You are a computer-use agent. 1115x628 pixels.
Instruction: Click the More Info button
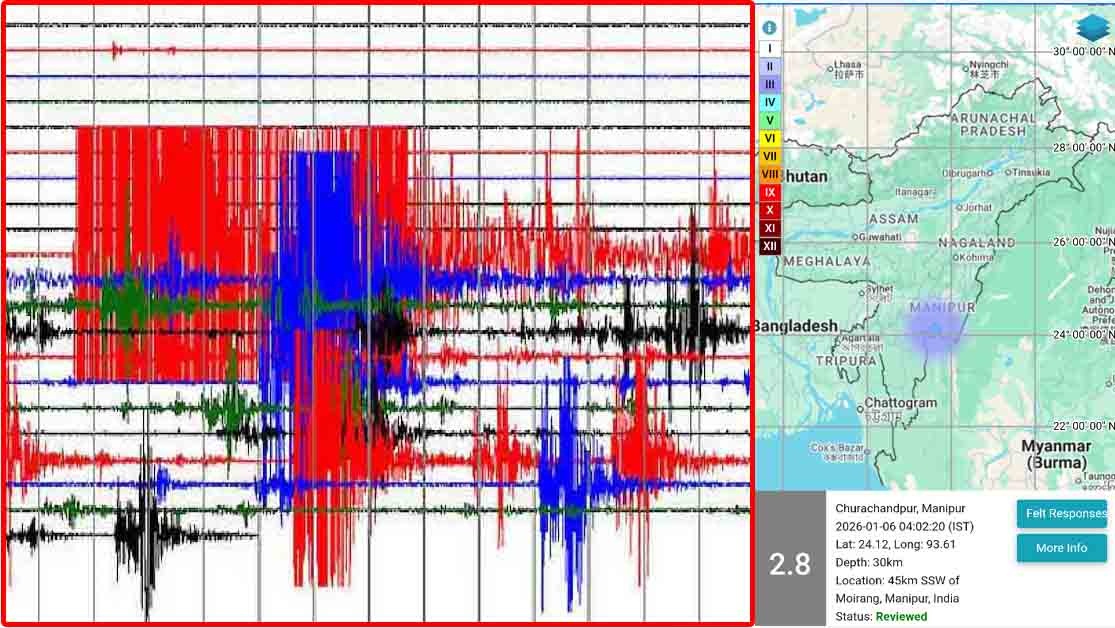click(1061, 548)
